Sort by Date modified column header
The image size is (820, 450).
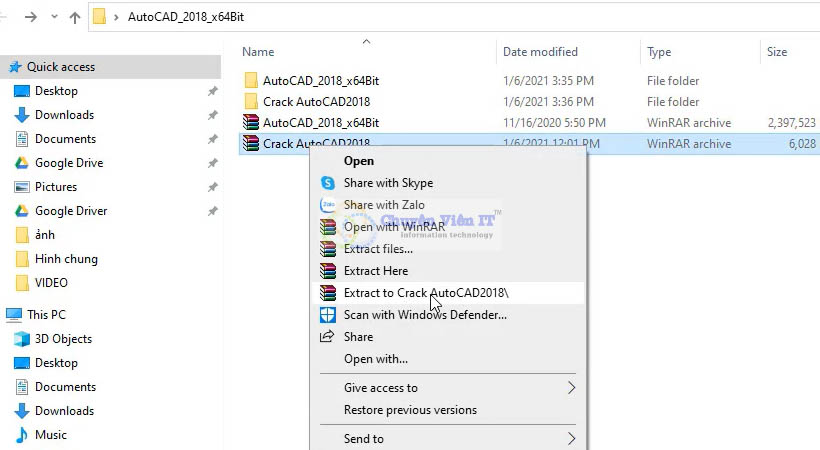[540, 52]
